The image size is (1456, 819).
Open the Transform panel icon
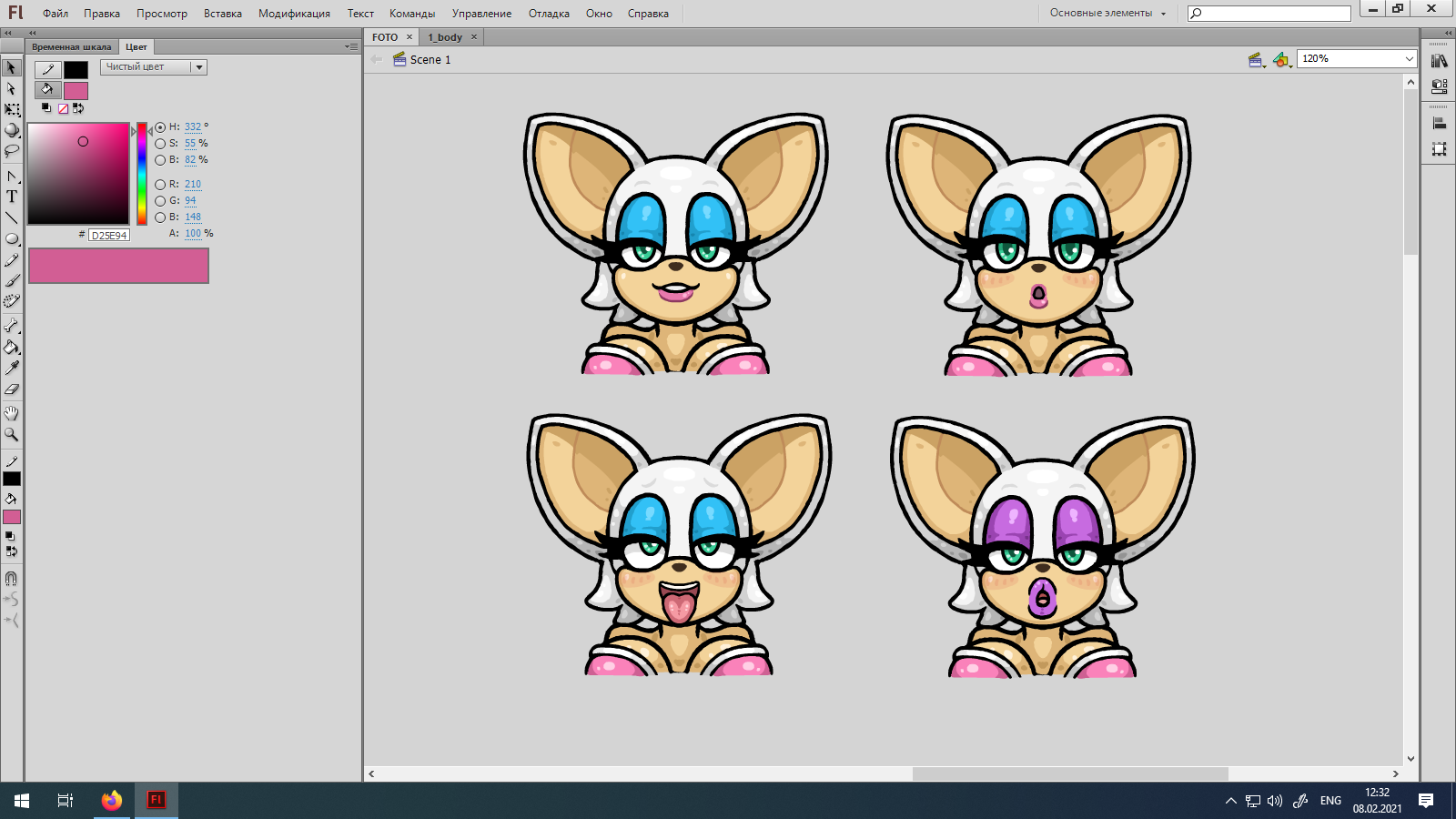coord(1440,148)
